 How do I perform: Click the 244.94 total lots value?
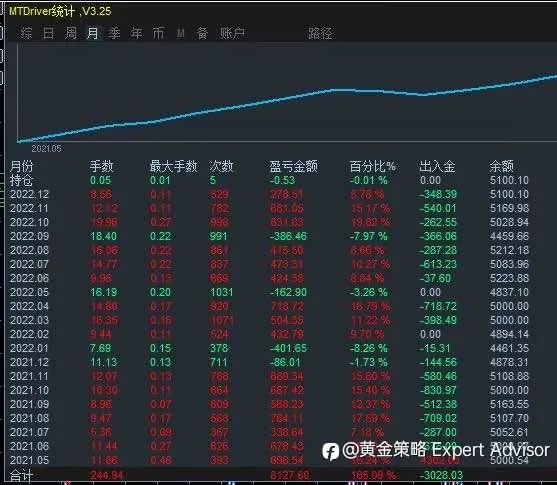(x=106, y=475)
